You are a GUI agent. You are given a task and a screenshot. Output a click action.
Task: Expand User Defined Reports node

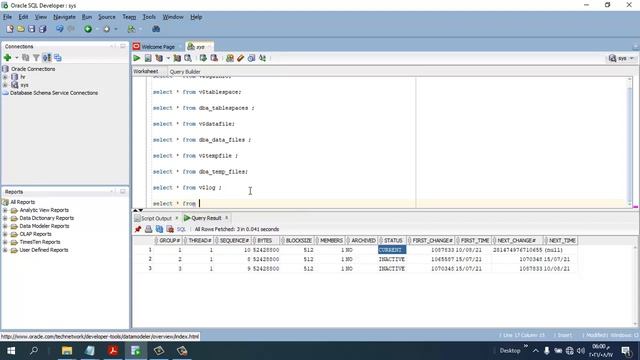[x=5, y=250]
